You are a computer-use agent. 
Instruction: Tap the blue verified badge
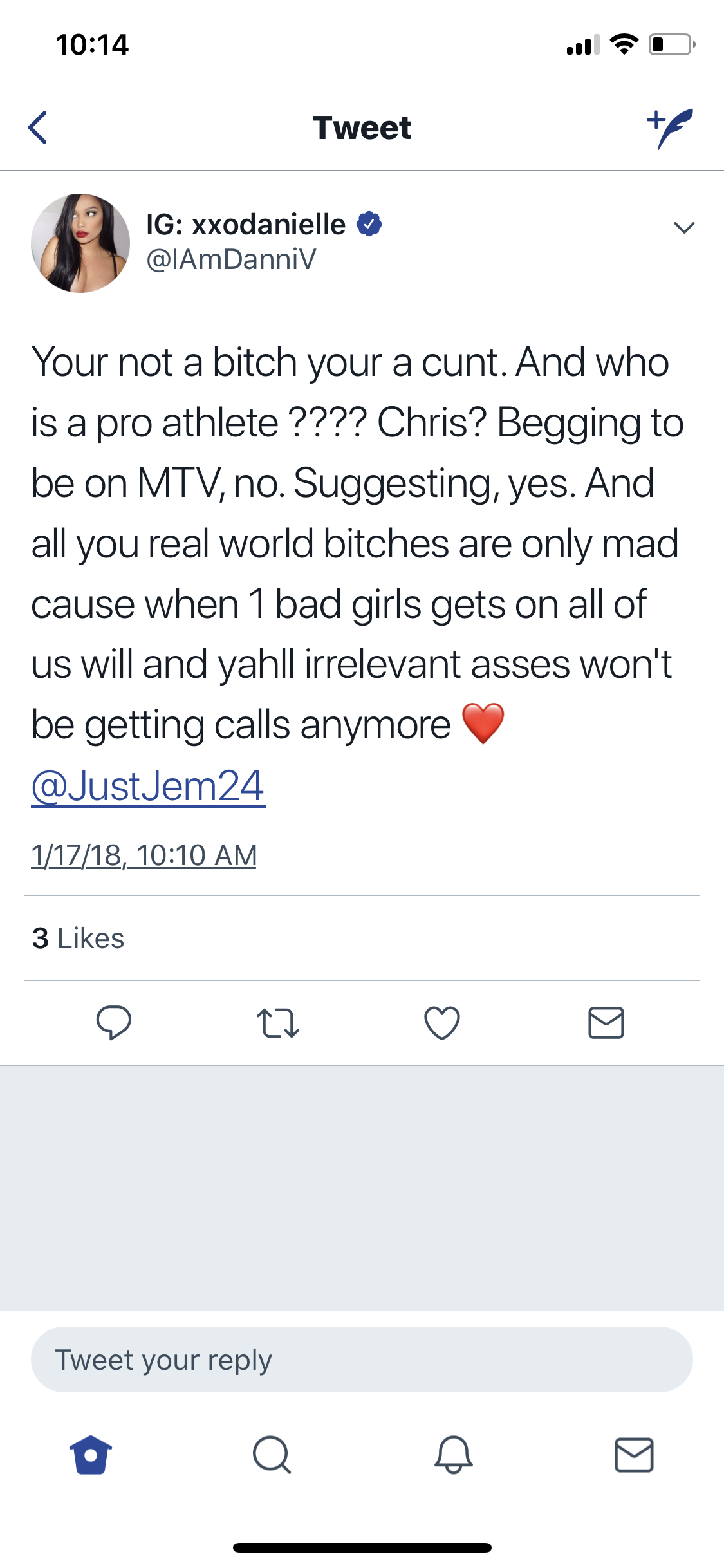369,223
